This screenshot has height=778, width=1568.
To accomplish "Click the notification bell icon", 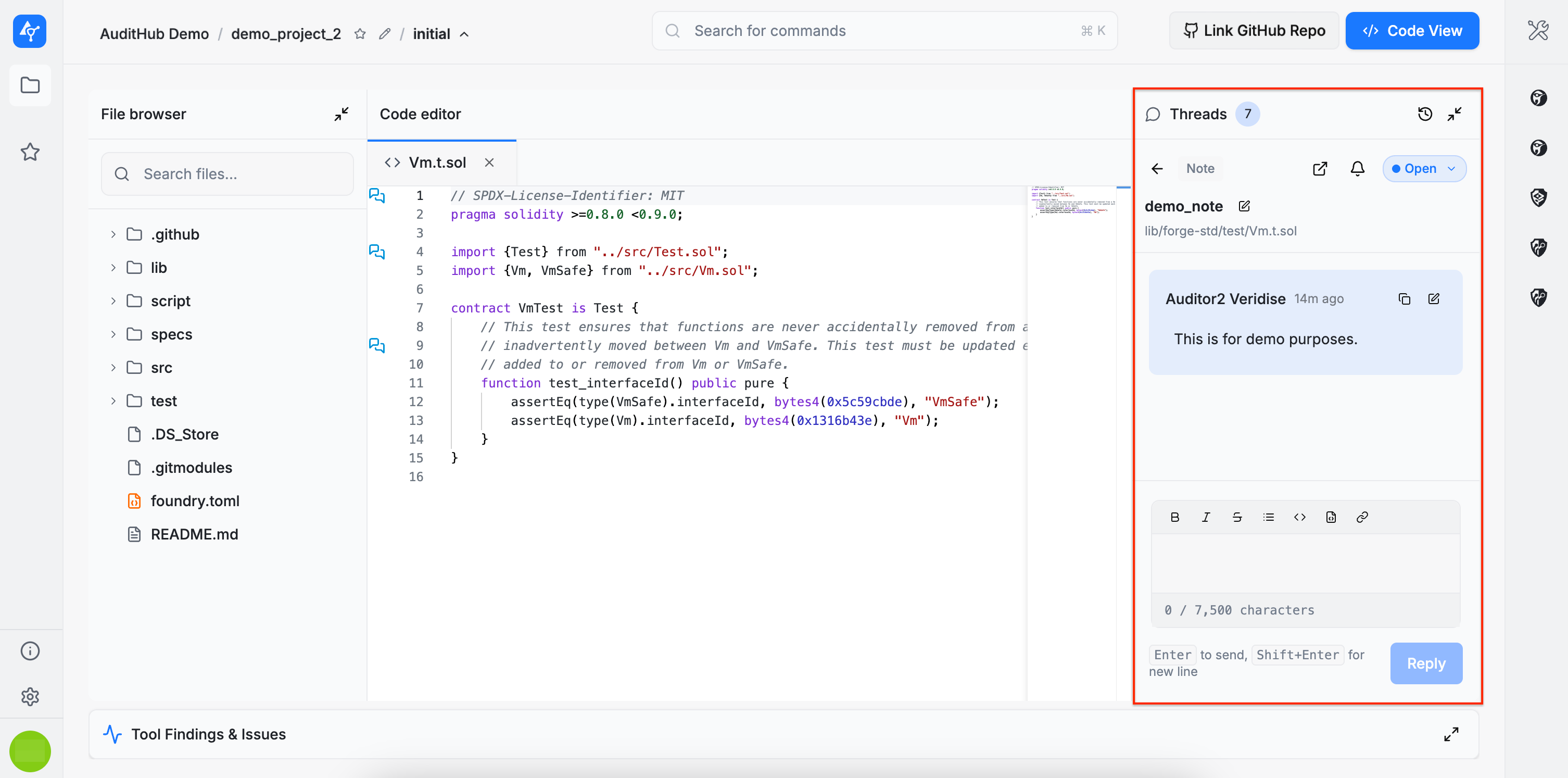I will click(1357, 169).
